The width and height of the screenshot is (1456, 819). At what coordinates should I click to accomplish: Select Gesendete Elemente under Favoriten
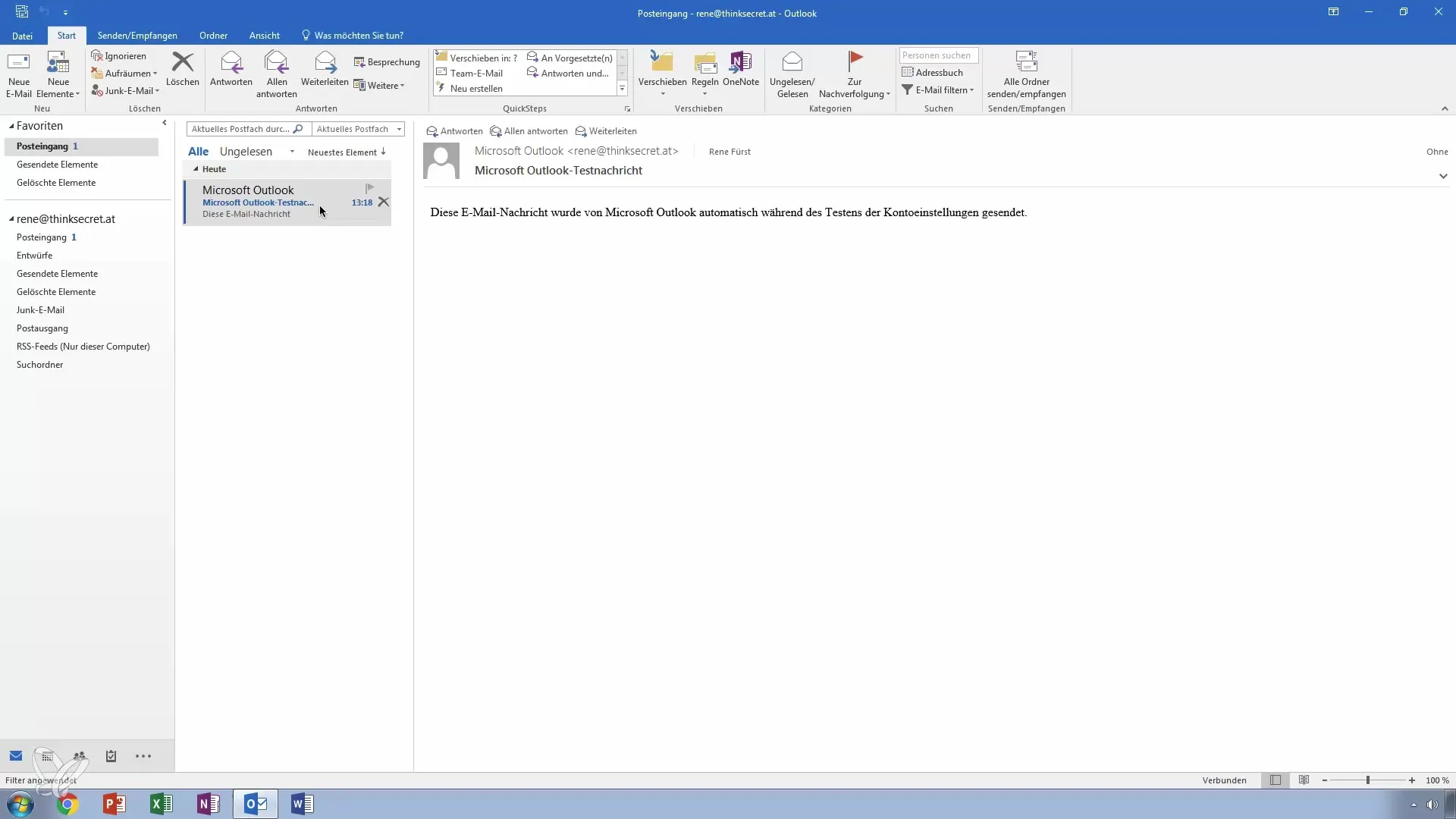coord(57,165)
